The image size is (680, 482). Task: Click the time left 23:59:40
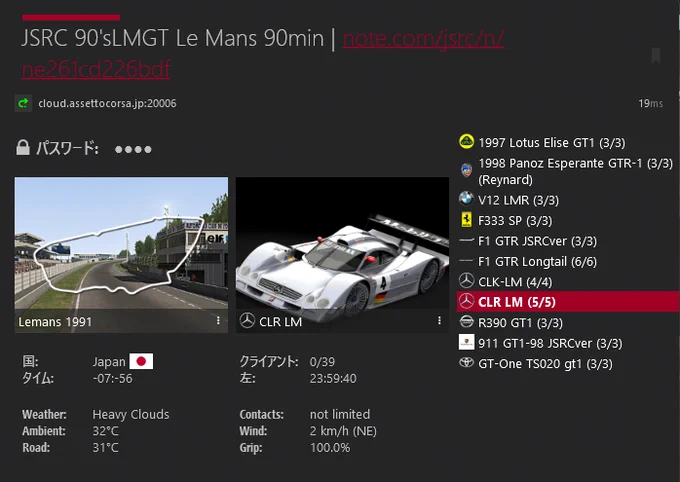[333, 379]
